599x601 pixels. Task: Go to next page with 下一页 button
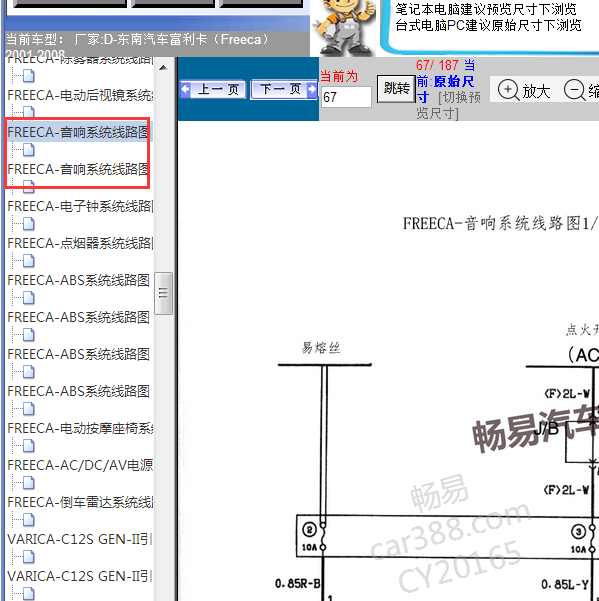[284, 90]
